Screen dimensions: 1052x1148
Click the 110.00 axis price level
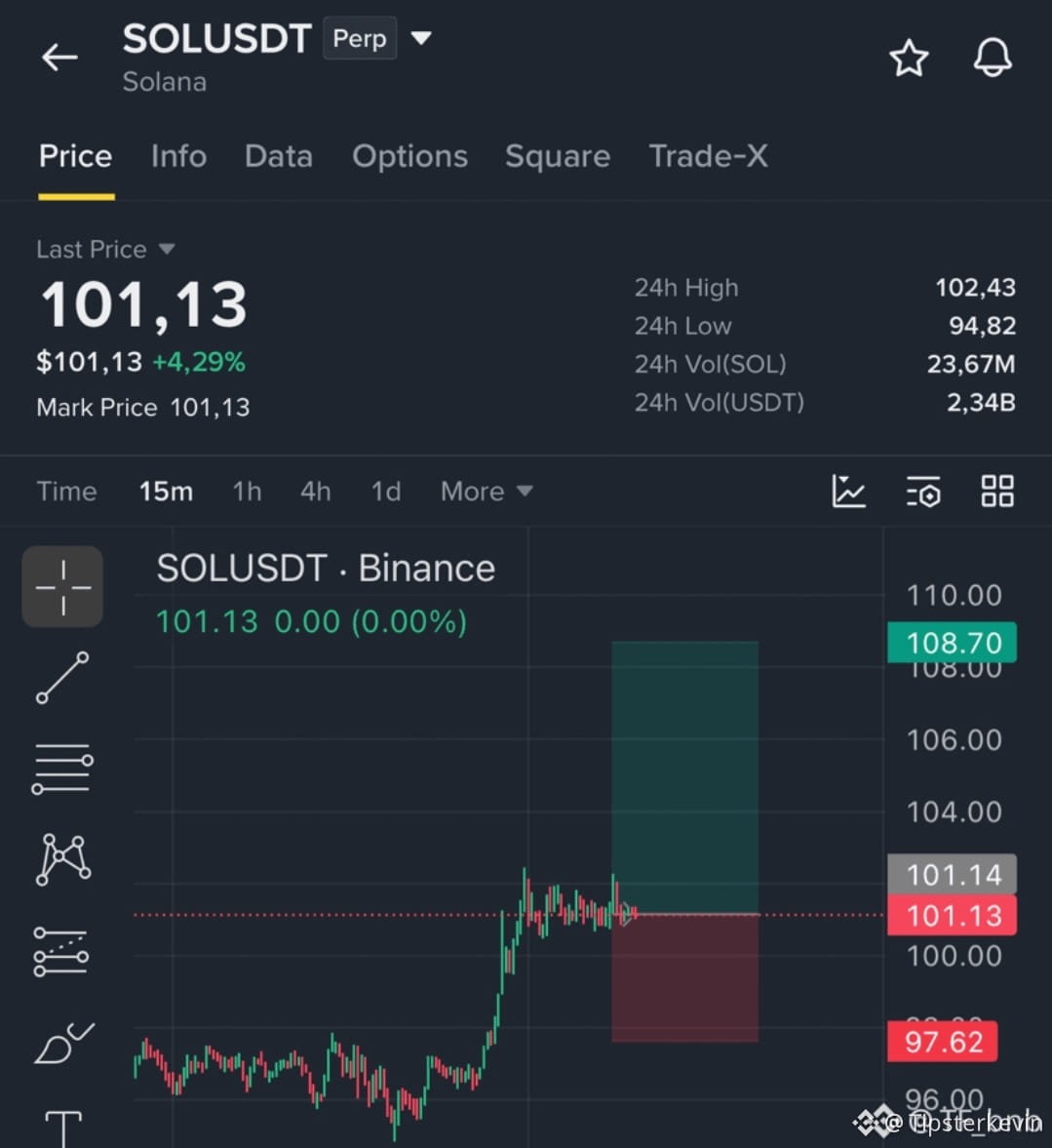pos(954,595)
